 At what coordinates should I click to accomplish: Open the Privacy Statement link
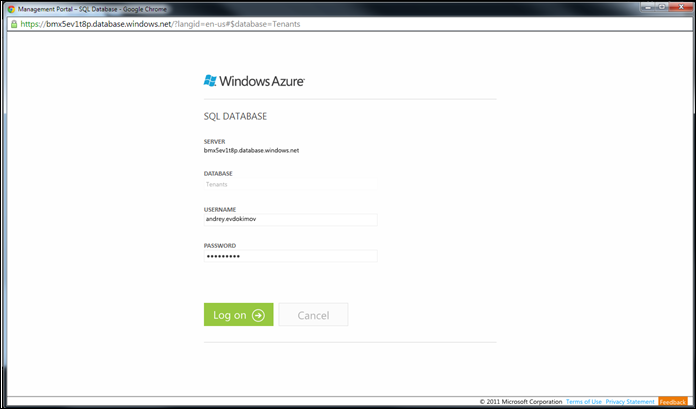630,401
